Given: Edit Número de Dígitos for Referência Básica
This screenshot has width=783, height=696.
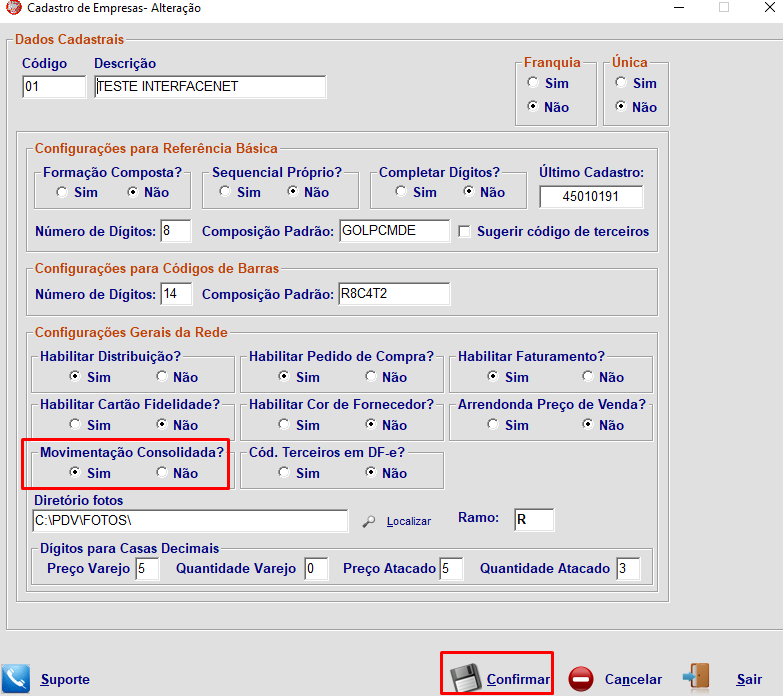Looking at the screenshot, I should pyautogui.click(x=176, y=231).
